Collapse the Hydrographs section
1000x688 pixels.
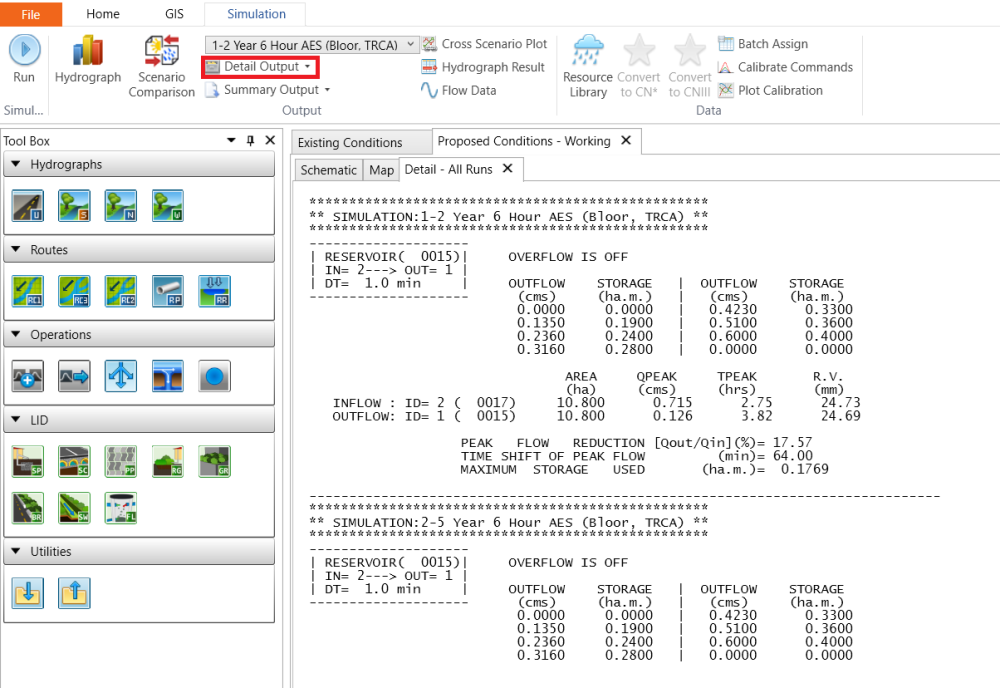click(x=16, y=164)
